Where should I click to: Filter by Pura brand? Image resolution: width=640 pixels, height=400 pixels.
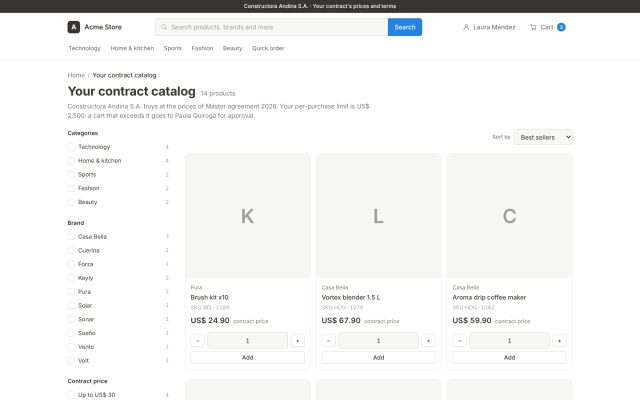click(71, 292)
